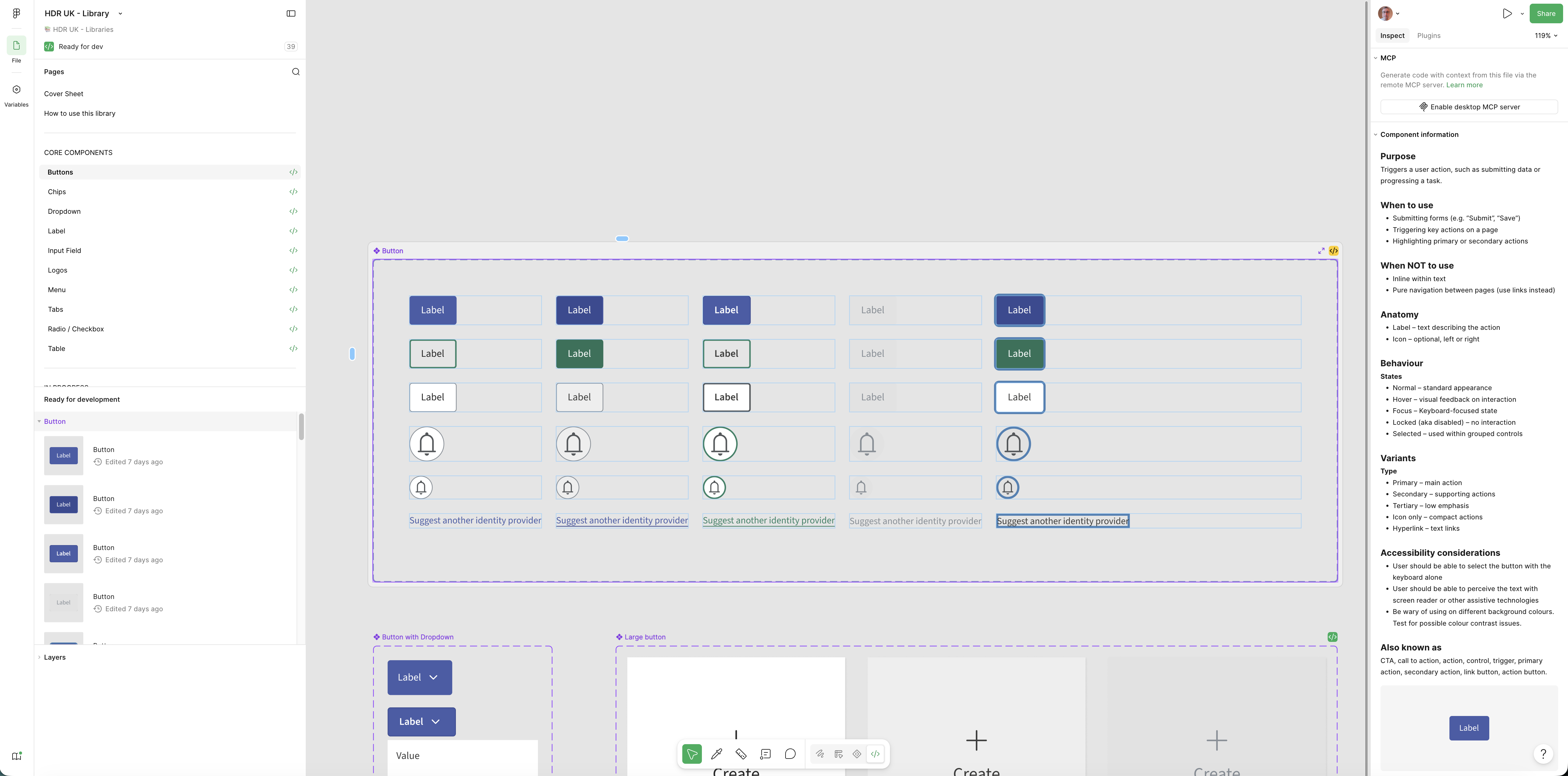Open the Logos page
Viewport: 1568px width, 776px height.
[x=170, y=270]
